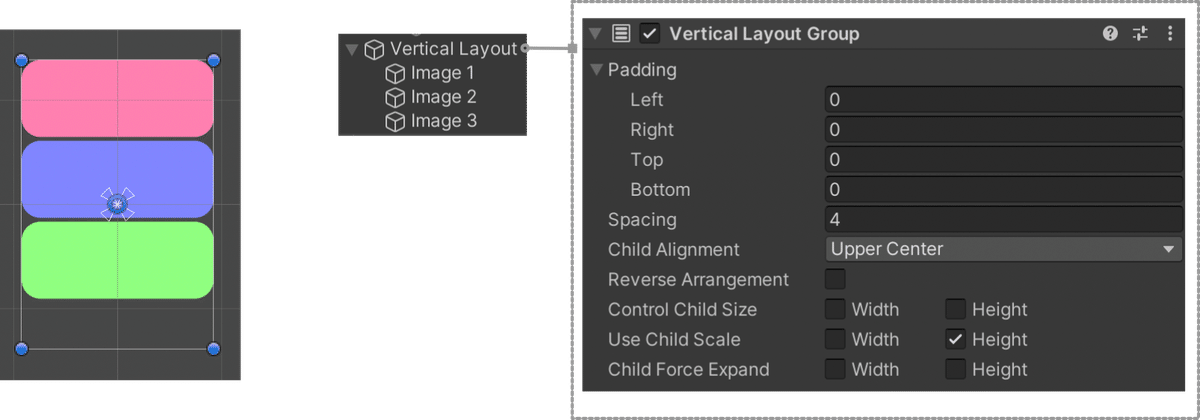
Task: Click the cube icon beside Vertical Layout
Action: 374,49
